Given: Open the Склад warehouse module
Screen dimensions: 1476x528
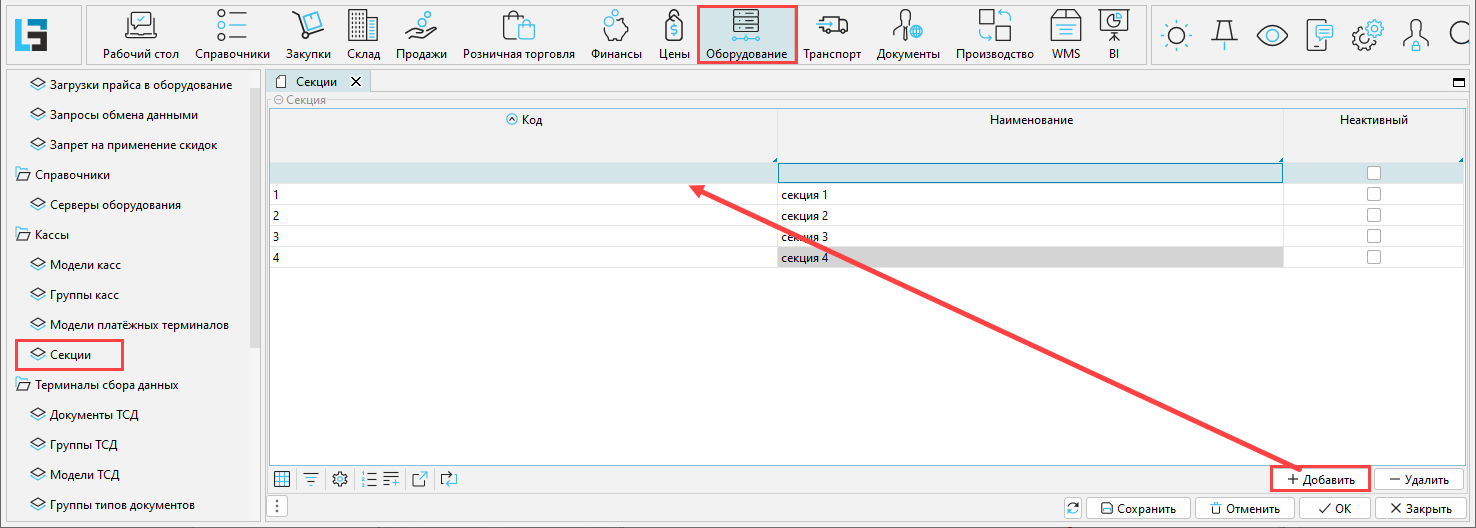Looking at the screenshot, I should (x=363, y=35).
